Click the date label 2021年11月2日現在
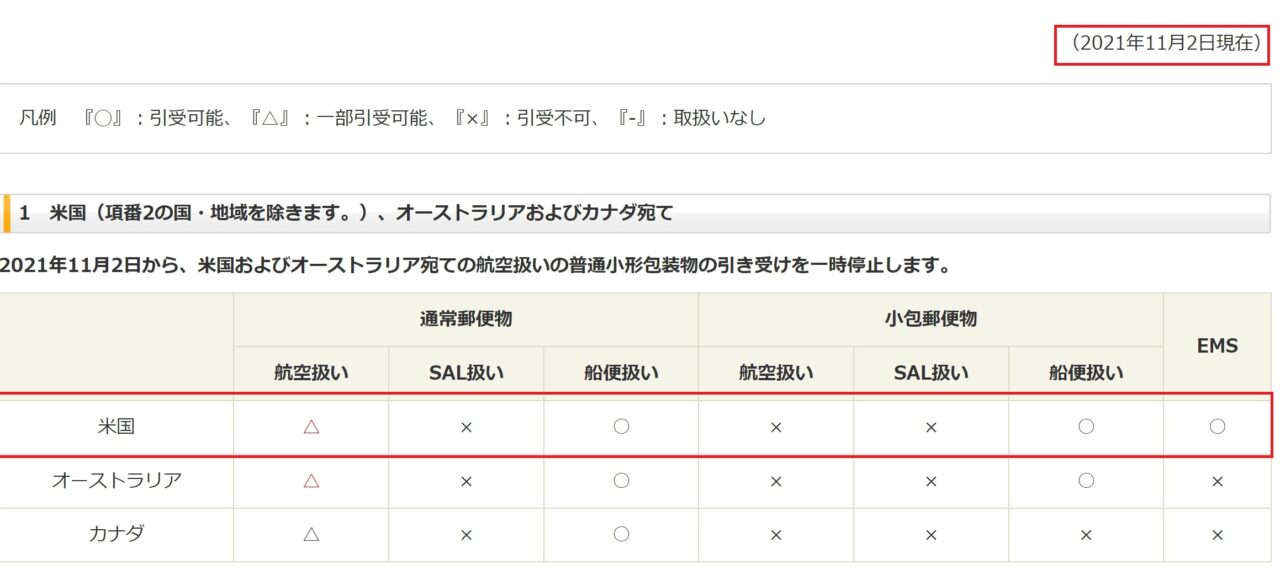 pos(1166,45)
